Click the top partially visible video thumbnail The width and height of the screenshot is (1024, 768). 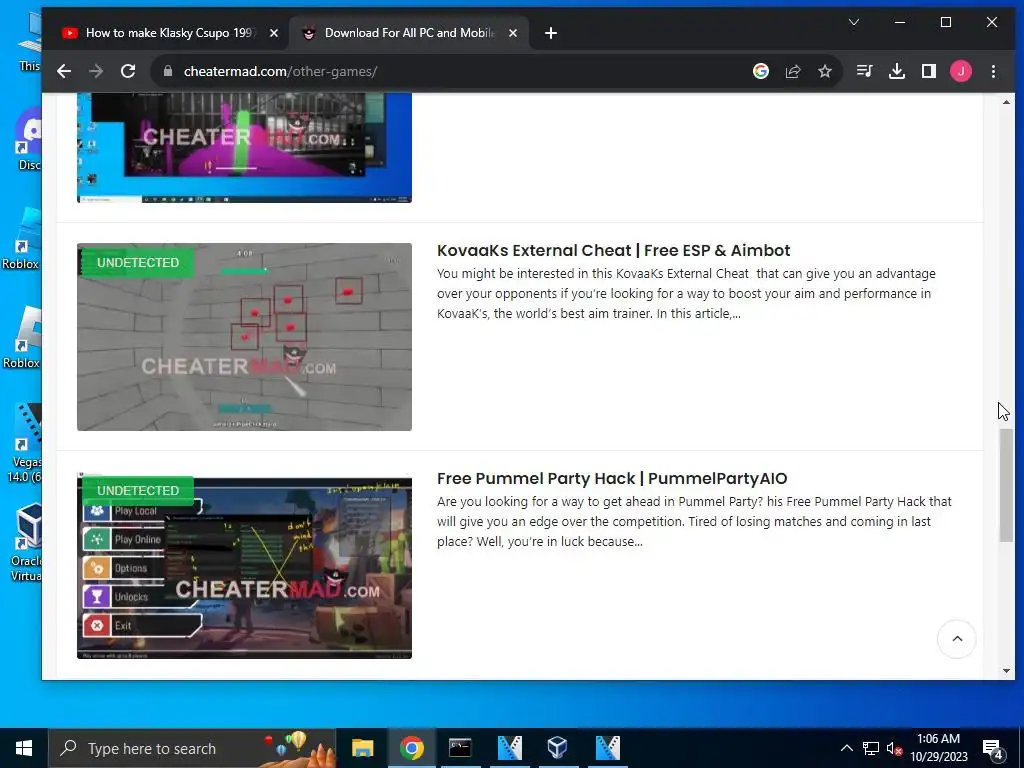(244, 148)
